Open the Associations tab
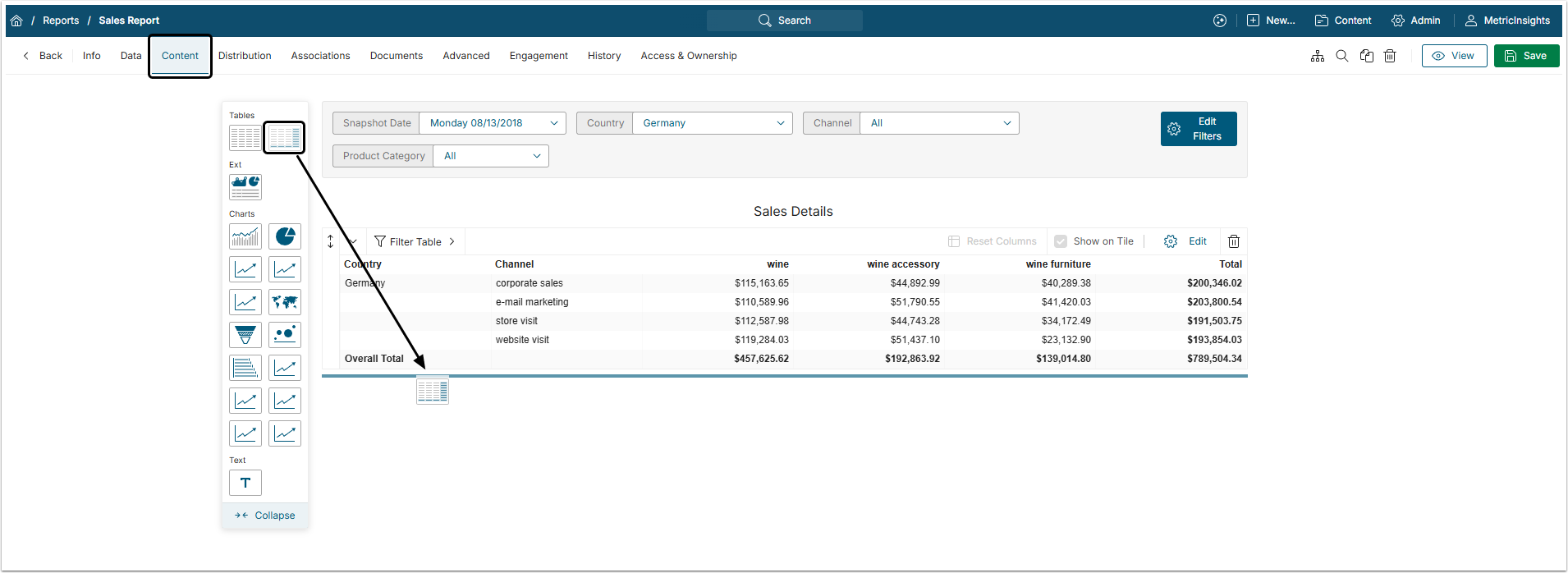 pos(320,56)
